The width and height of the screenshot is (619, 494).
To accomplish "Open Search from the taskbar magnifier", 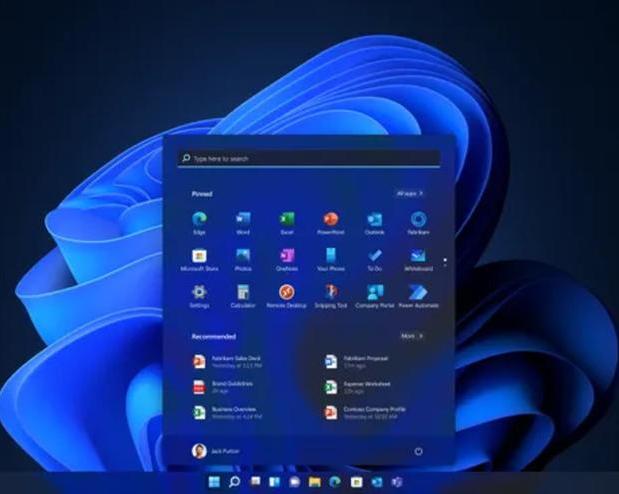I will click(x=234, y=482).
